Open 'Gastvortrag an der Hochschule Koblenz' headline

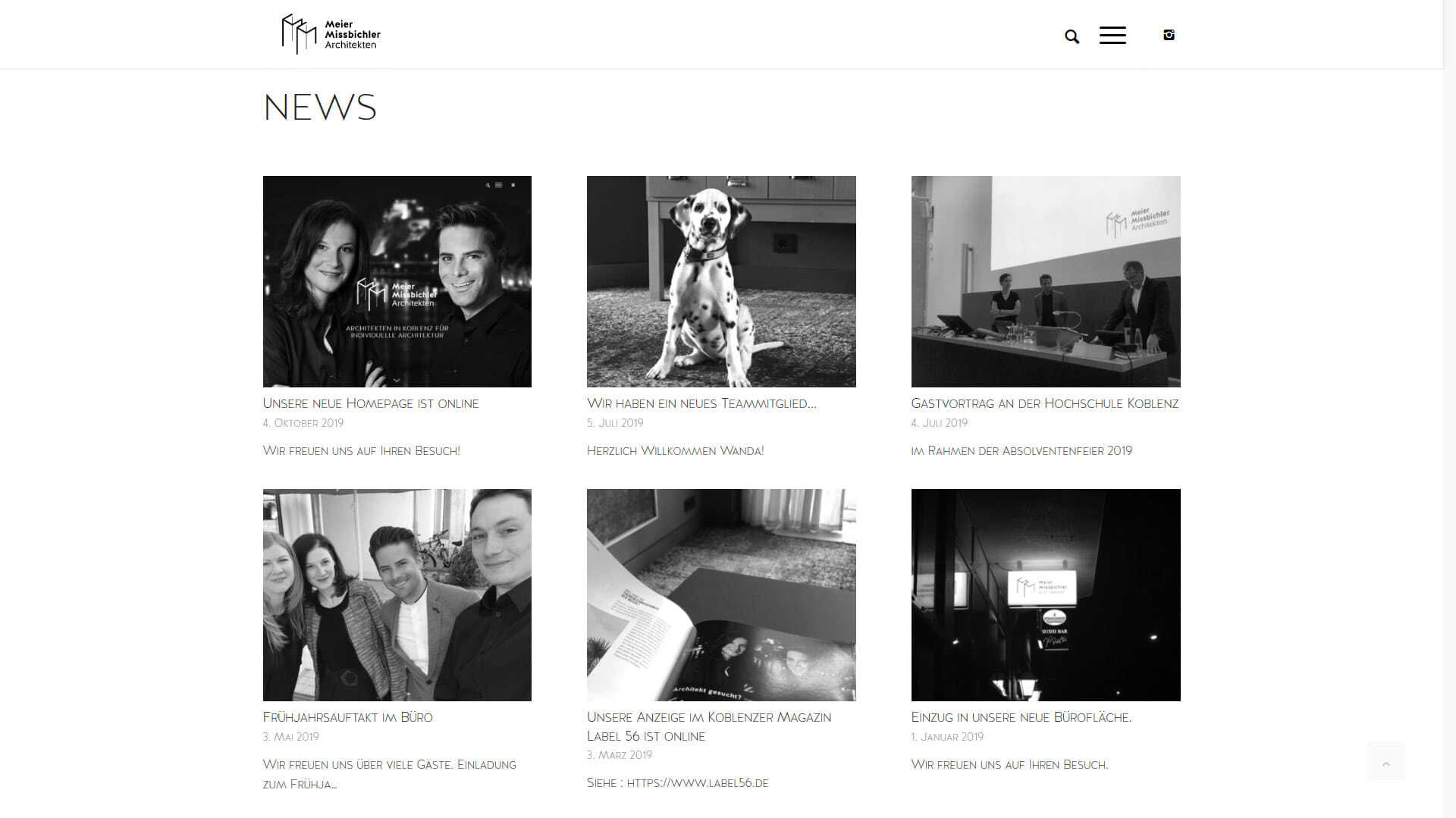(x=1045, y=403)
